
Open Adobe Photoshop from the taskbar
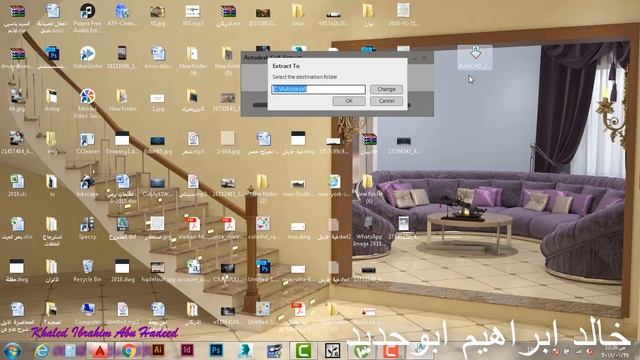pos(216,350)
